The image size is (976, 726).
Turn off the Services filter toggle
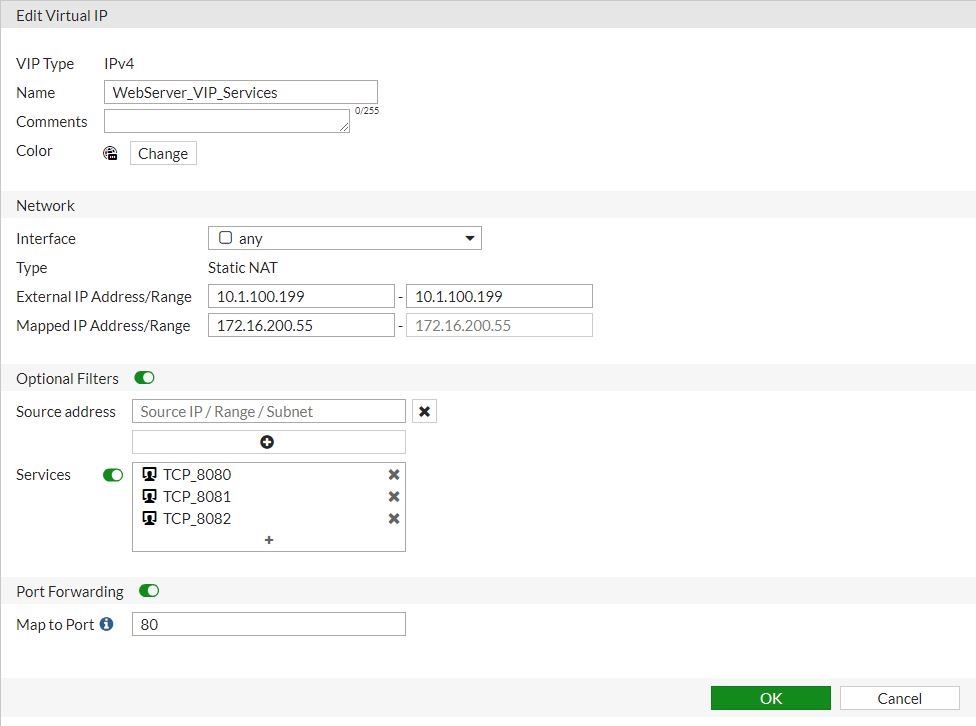pos(112,475)
